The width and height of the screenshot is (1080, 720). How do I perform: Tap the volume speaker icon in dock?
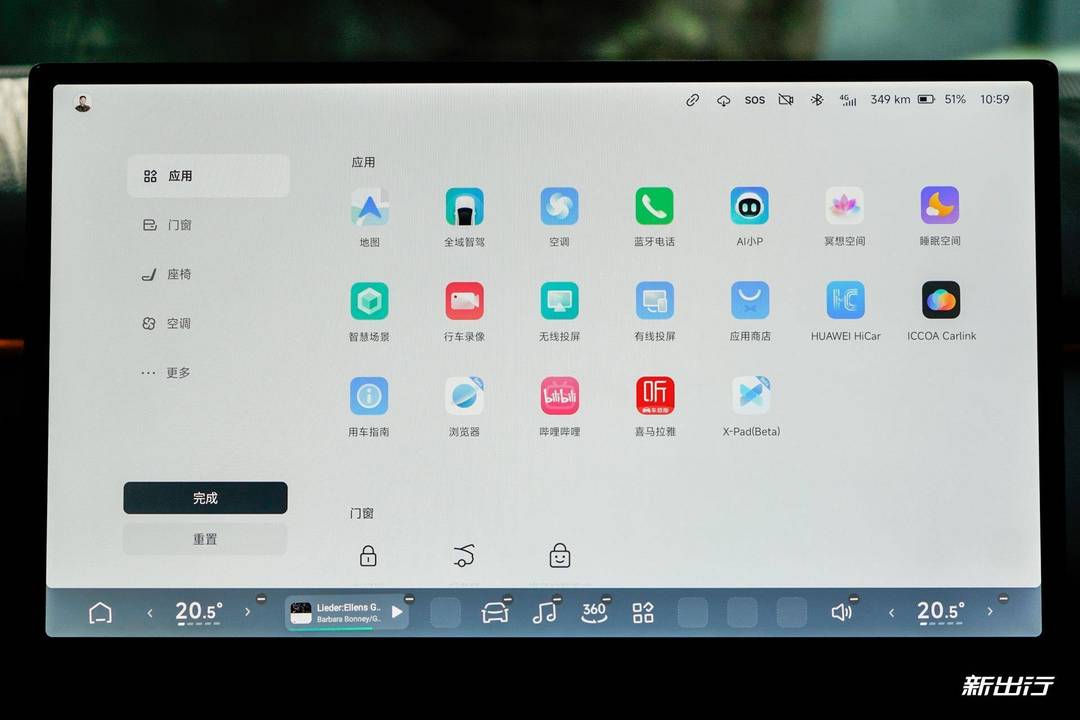842,612
